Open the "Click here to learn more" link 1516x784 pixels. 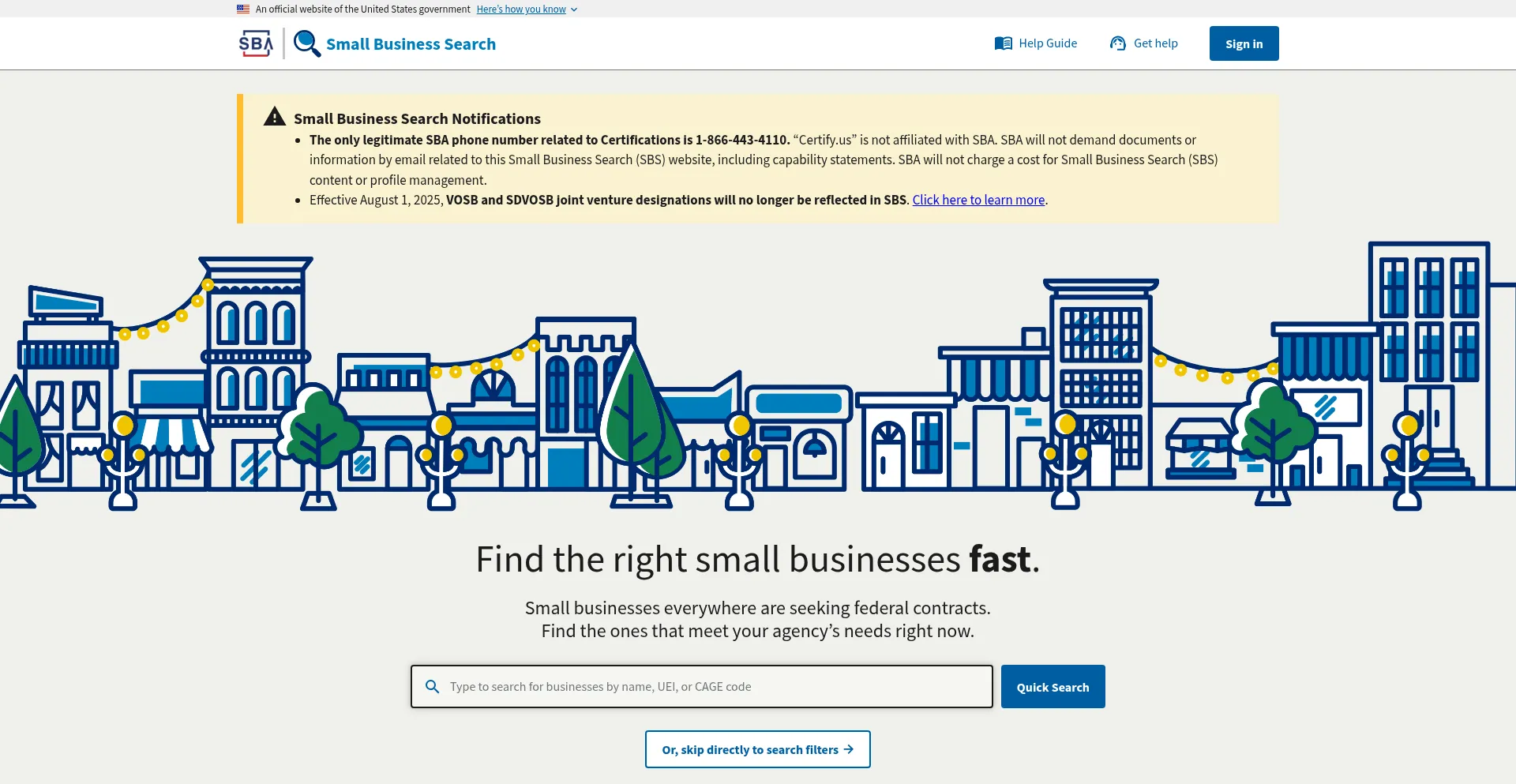coord(979,200)
